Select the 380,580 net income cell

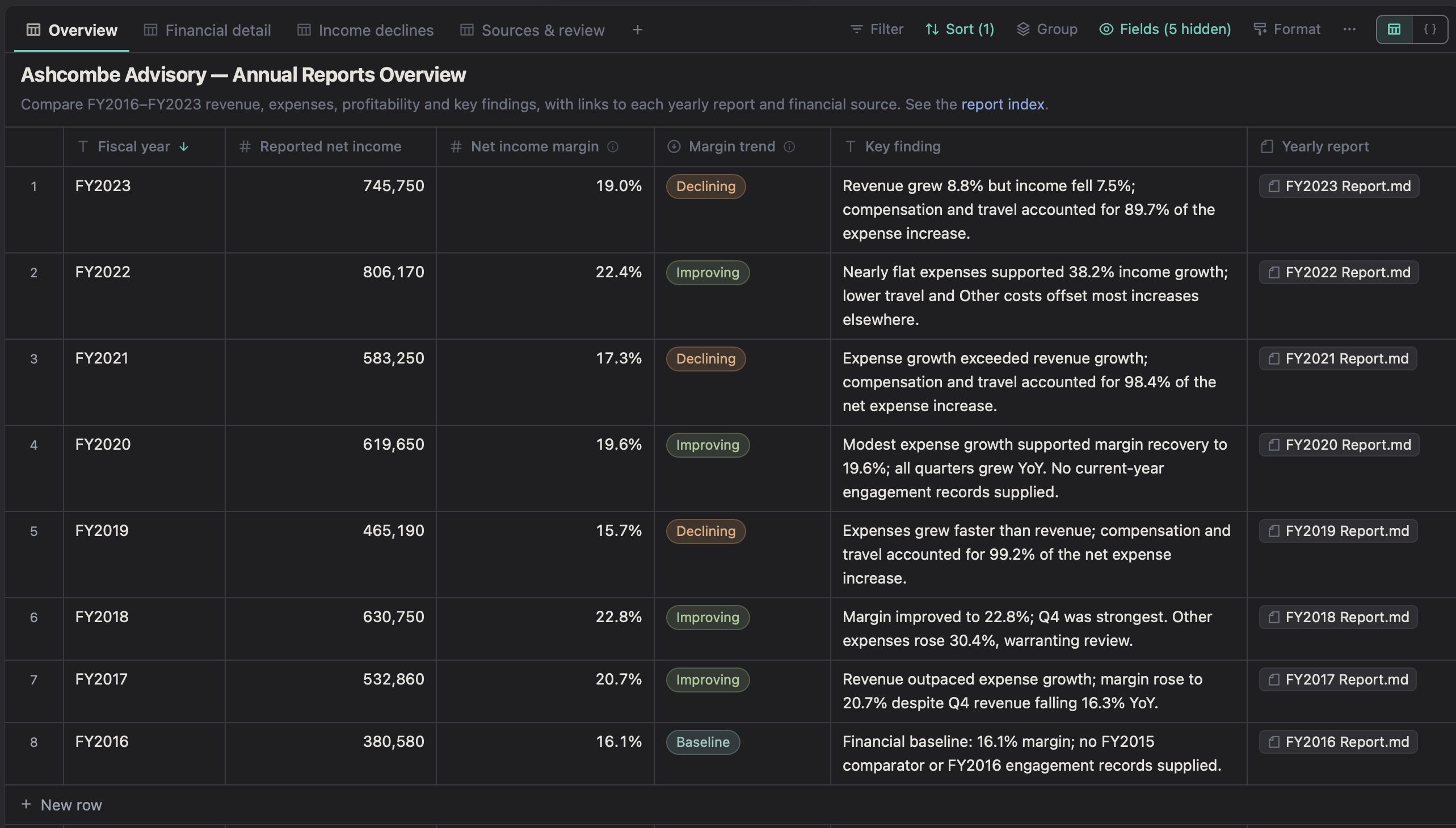click(x=331, y=754)
